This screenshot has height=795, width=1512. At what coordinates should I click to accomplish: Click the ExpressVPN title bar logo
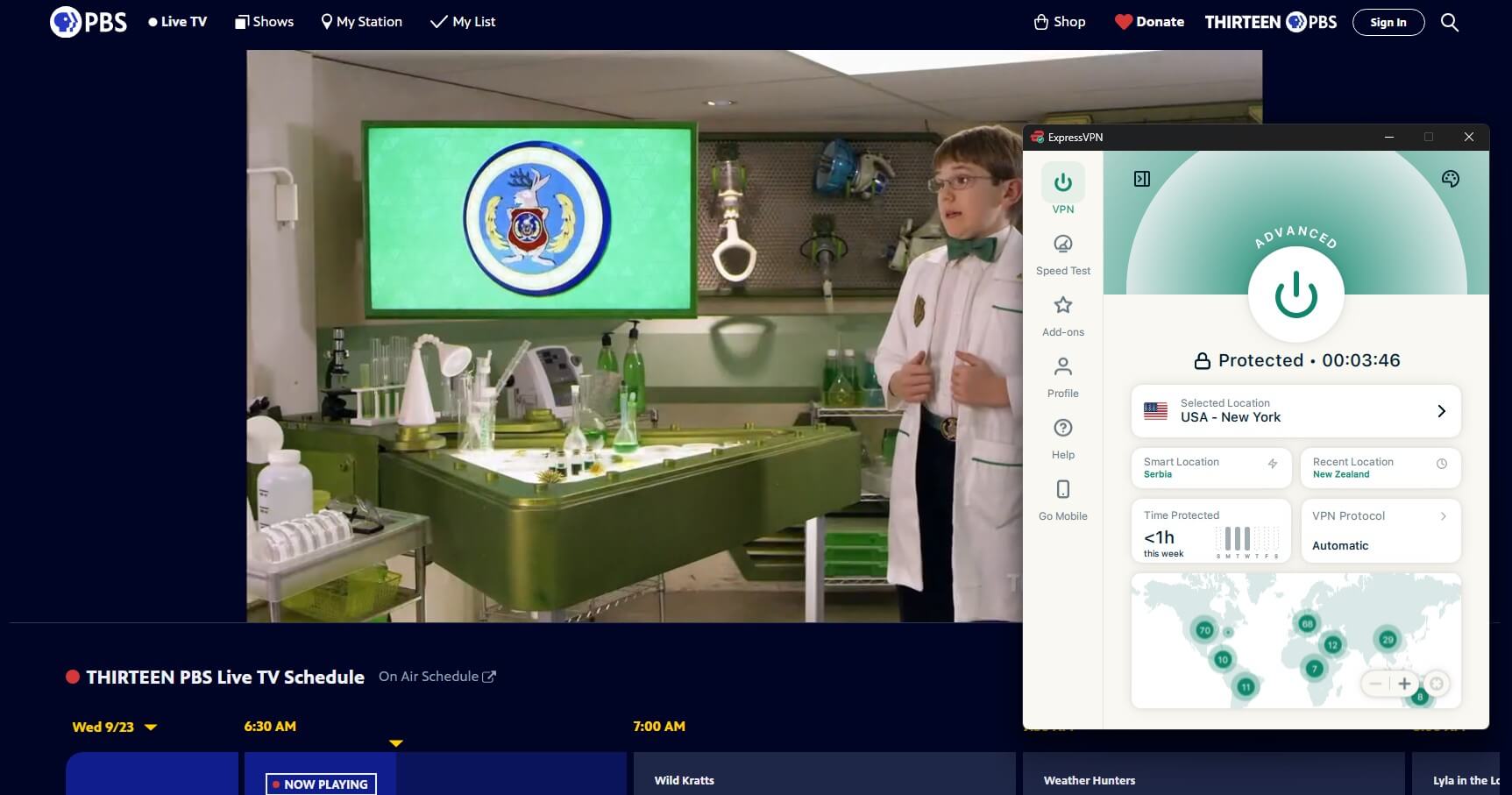[1038, 138]
